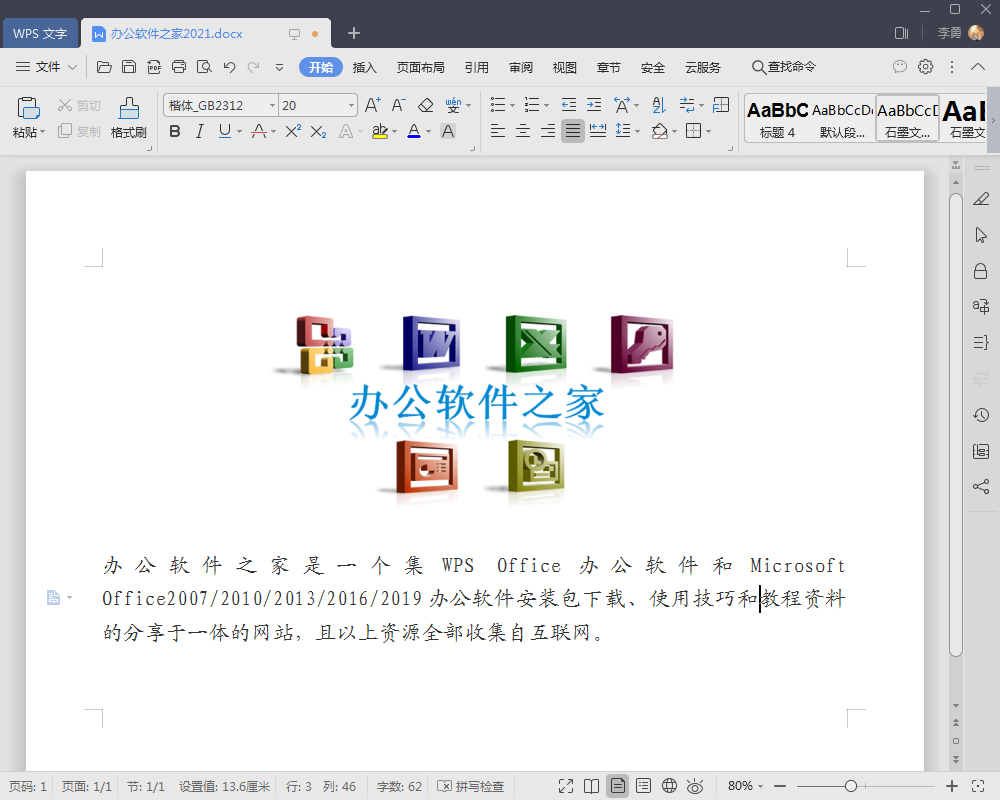Apply yellow highlight color

point(379,131)
